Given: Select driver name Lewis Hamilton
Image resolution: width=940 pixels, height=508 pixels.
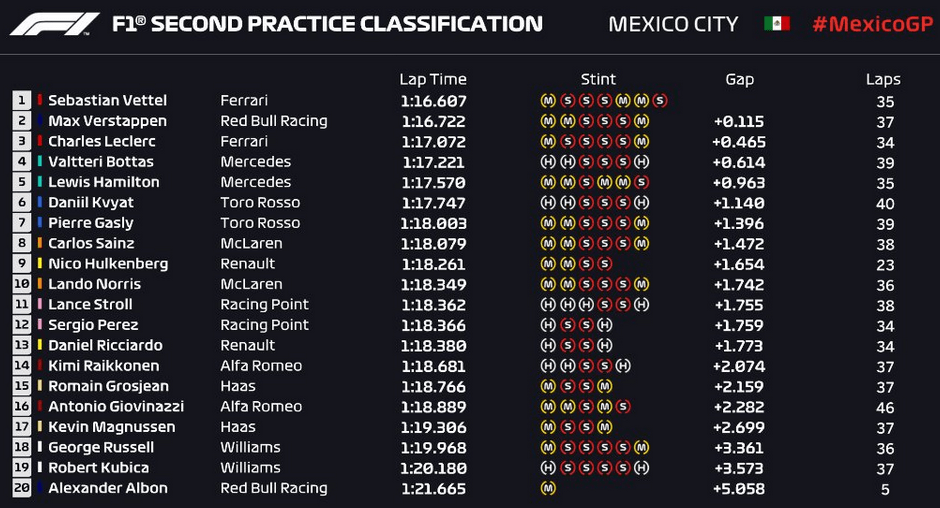Looking at the screenshot, I should tap(104, 182).
